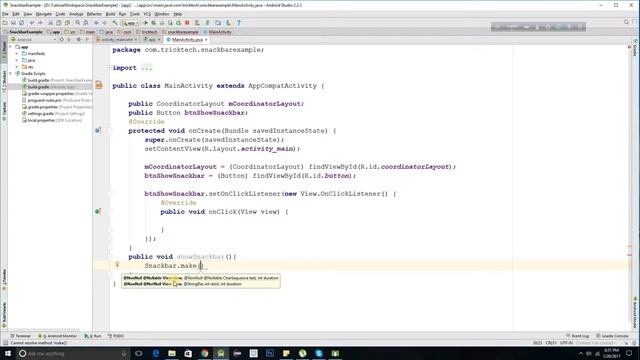
Task: Click the Paste icon in the toolbar
Action: (67, 23)
